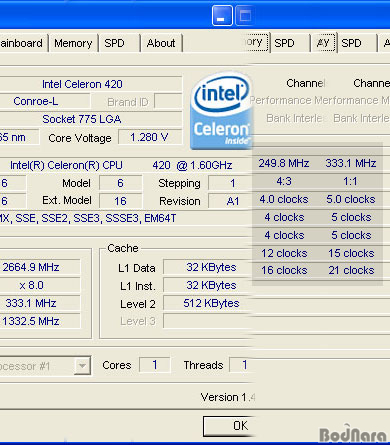The height and width of the screenshot is (445, 390).
Task: Click the Intel Celeron Inside logo
Action: point(221,110)
